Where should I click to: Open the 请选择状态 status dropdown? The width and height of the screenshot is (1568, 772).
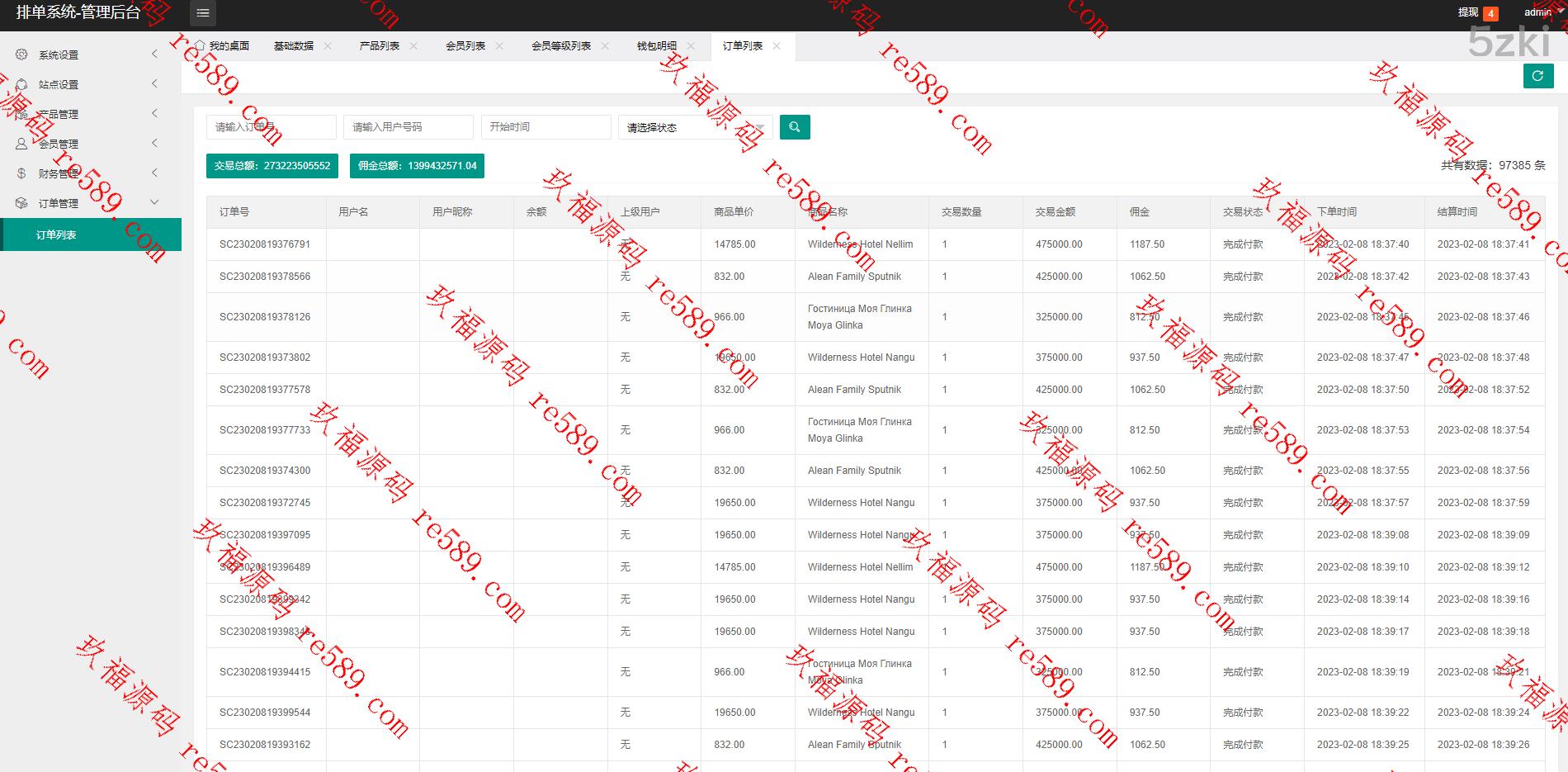coord(695,128)
